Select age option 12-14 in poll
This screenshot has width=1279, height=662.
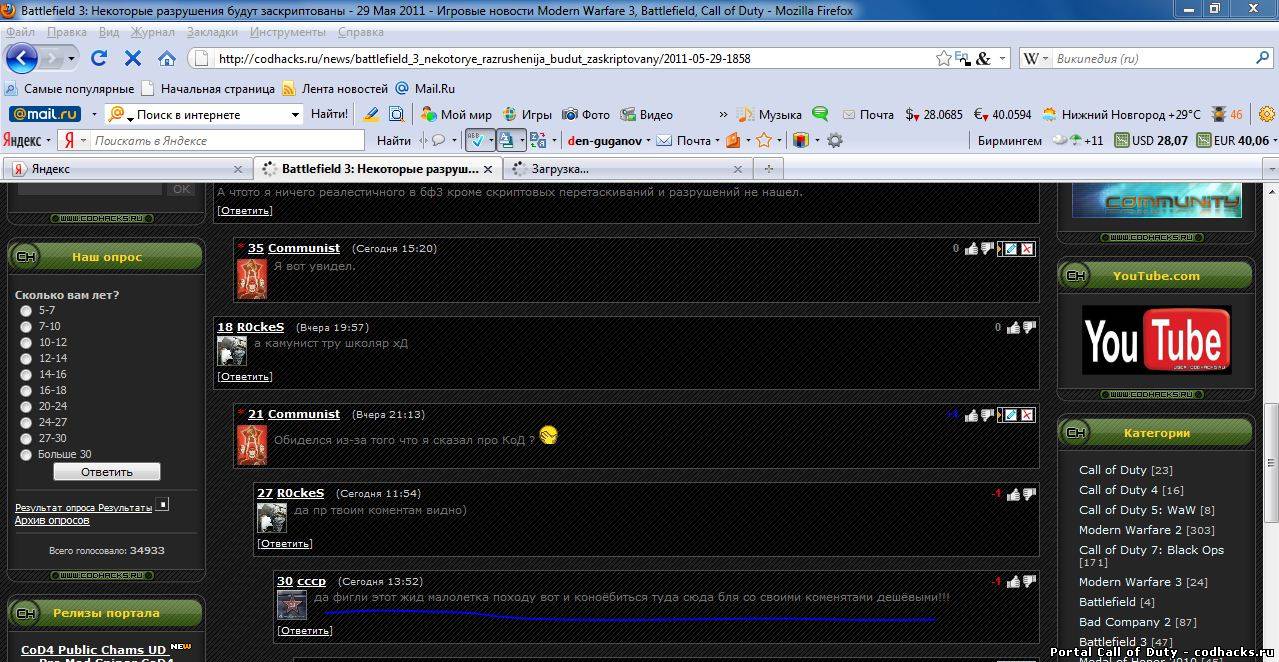(26, 359)
